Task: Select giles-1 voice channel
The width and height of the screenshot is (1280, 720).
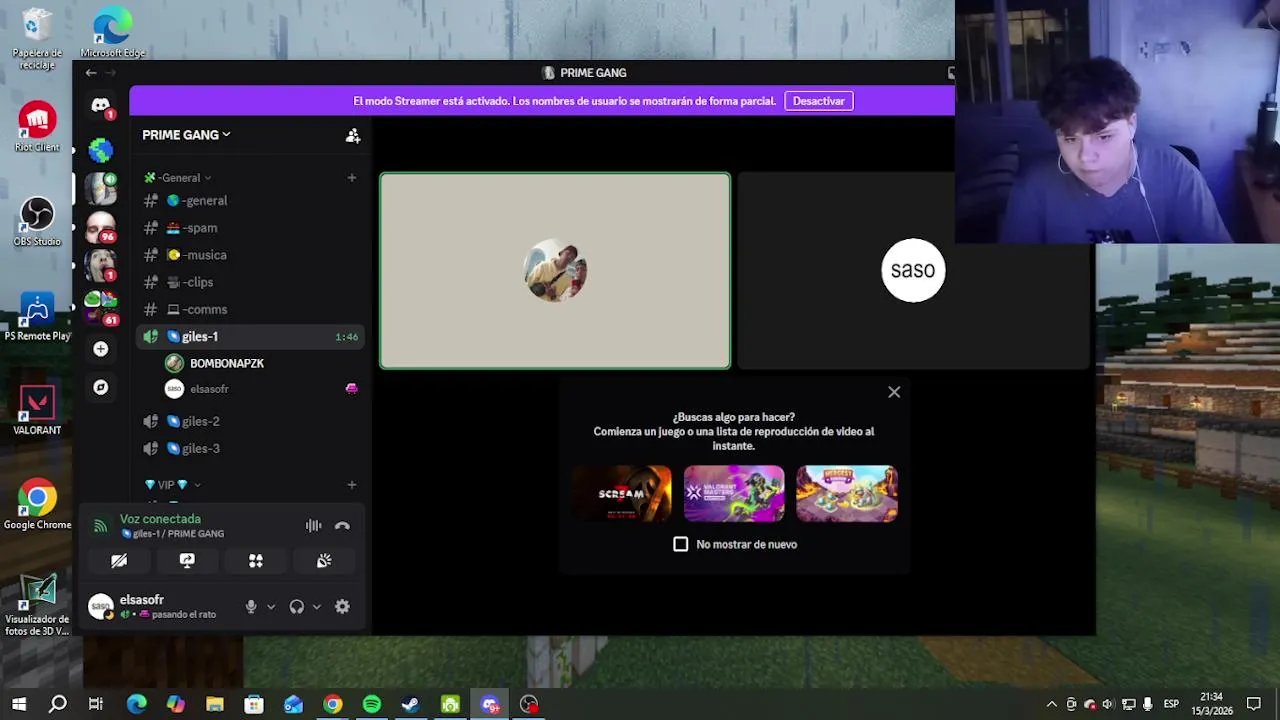Action: click(248, 337)
